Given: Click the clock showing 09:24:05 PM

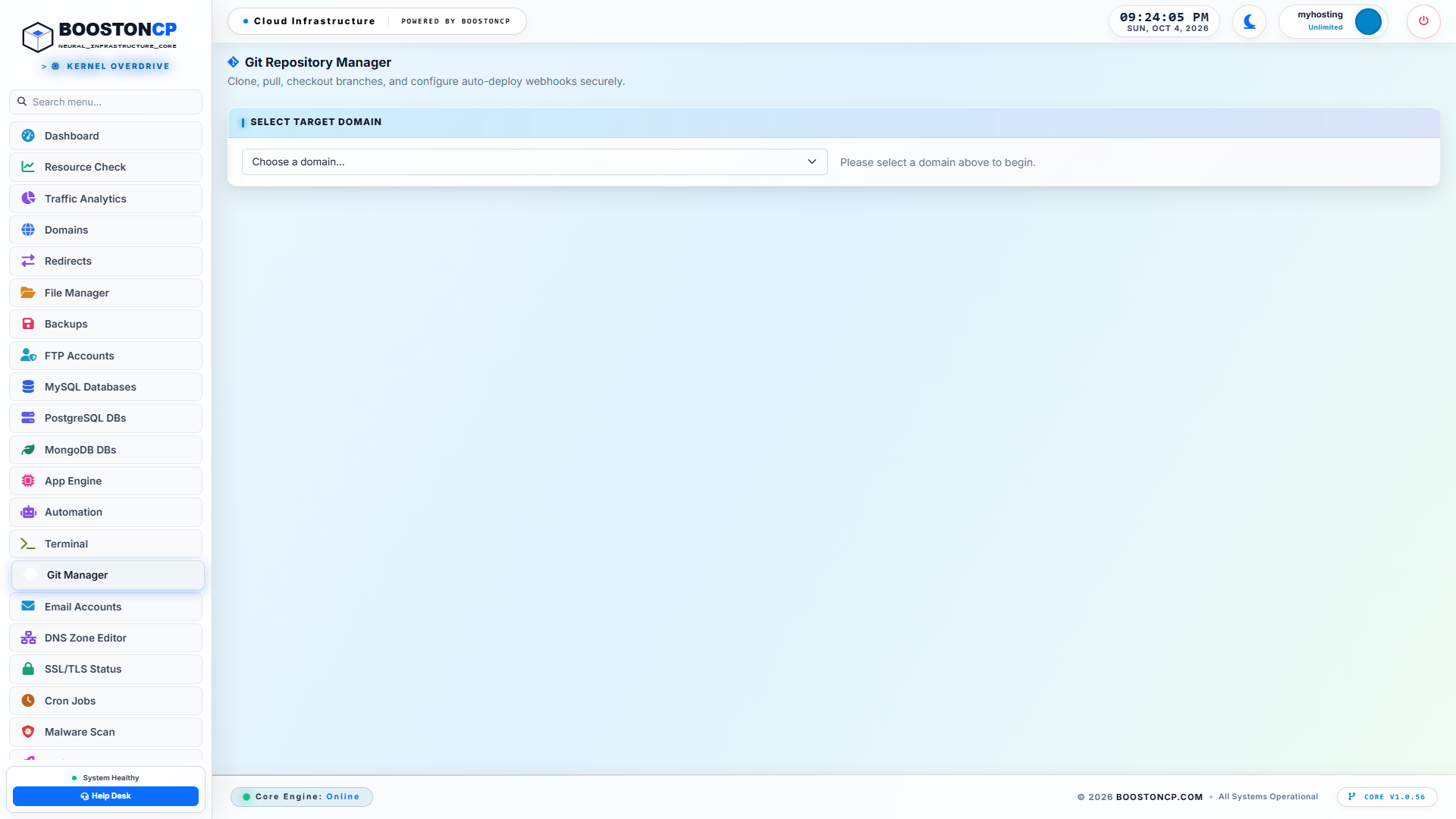Looking at the screenshot, I should pos(1164,17).
